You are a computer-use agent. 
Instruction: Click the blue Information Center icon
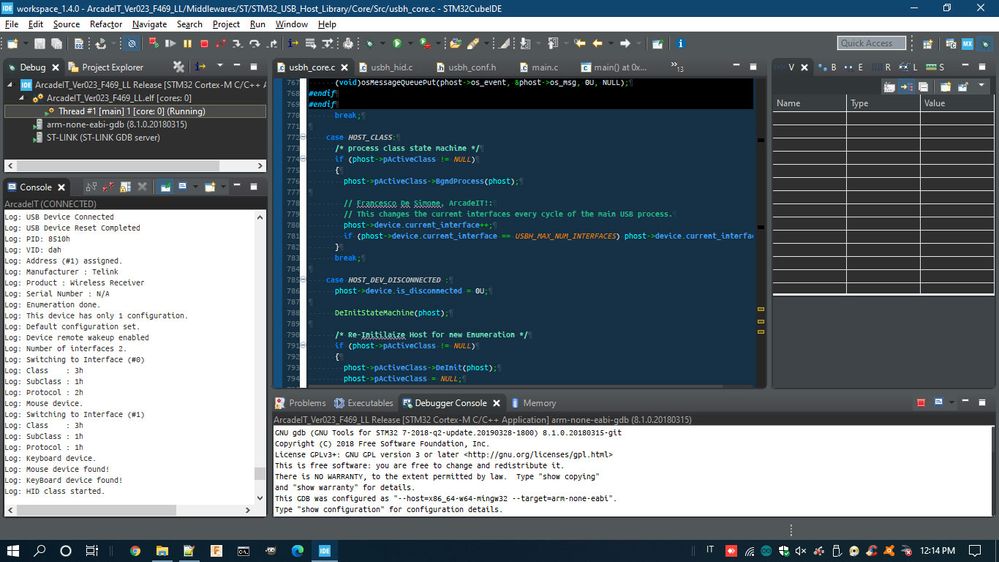680,43
